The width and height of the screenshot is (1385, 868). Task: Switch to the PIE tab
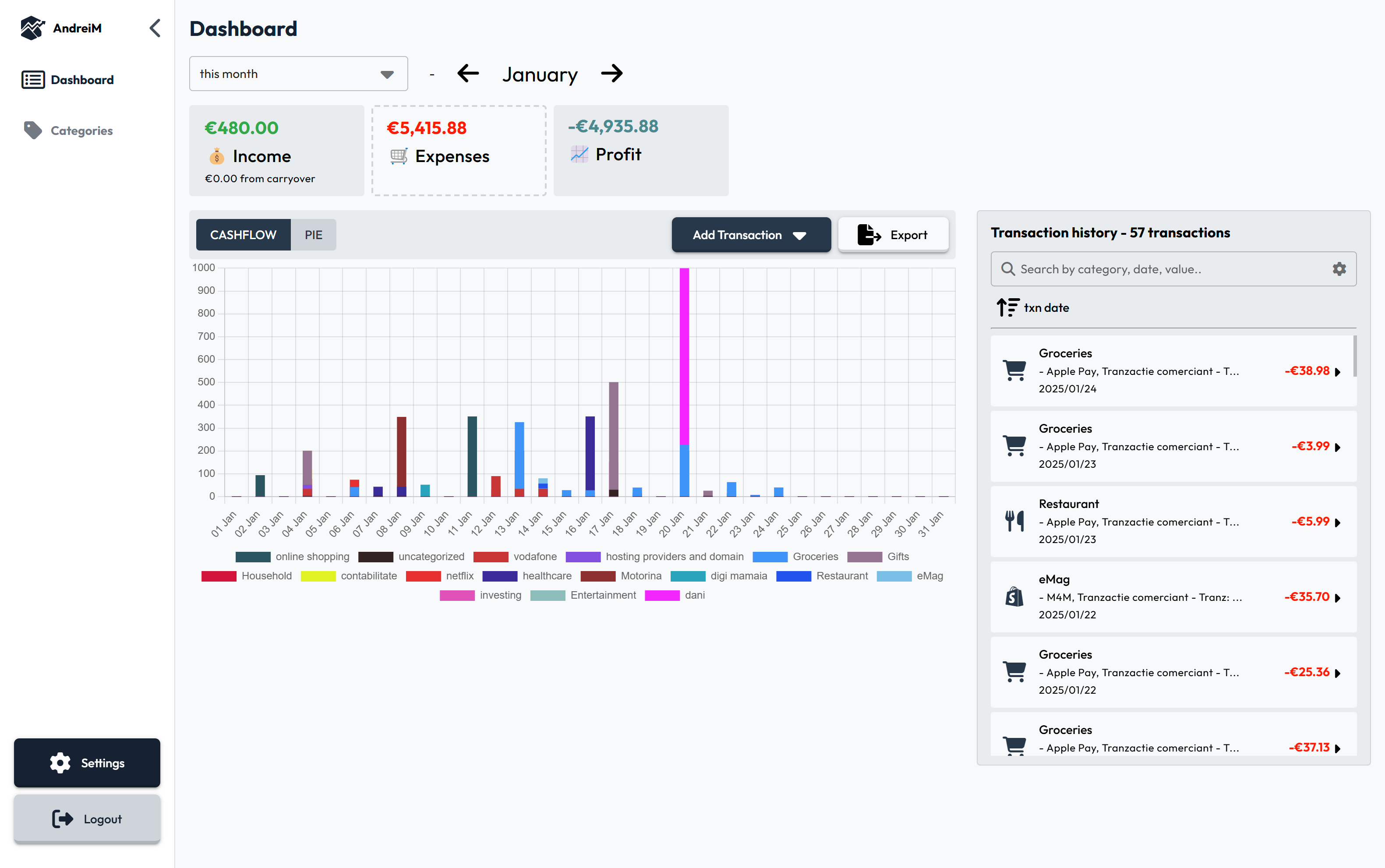314,235
